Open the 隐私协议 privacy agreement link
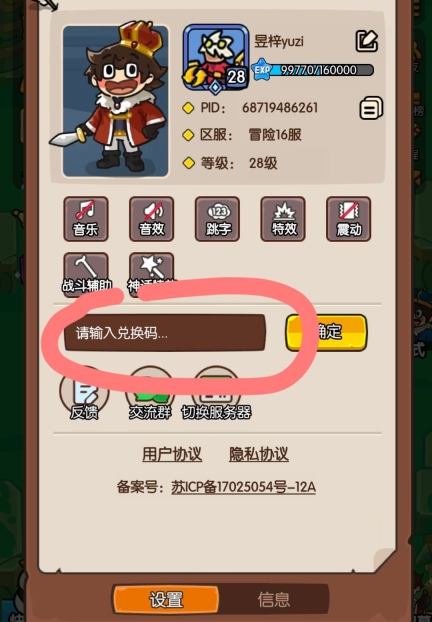Screen dimensions: 432x622 point(259,454)
